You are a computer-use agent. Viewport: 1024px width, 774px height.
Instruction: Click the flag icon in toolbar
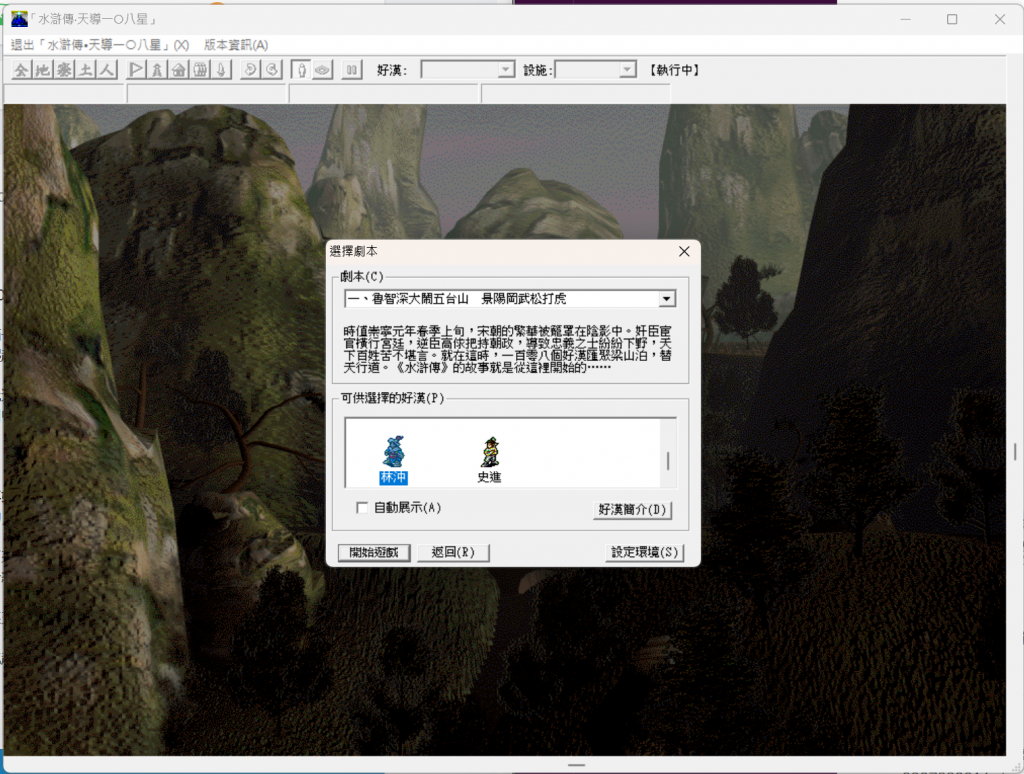[136, 70]
